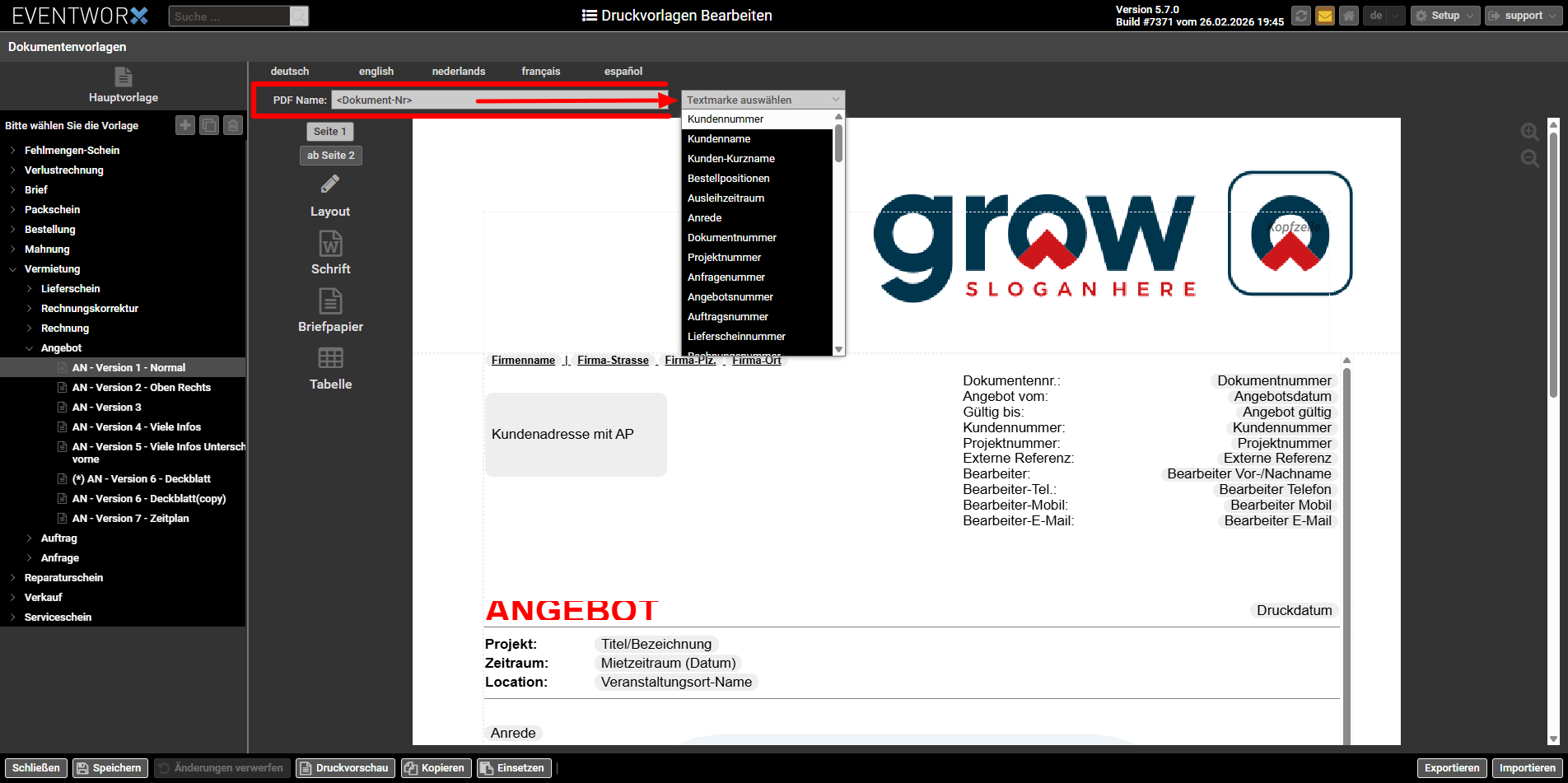Switch to the english language tab

point(376,72)
